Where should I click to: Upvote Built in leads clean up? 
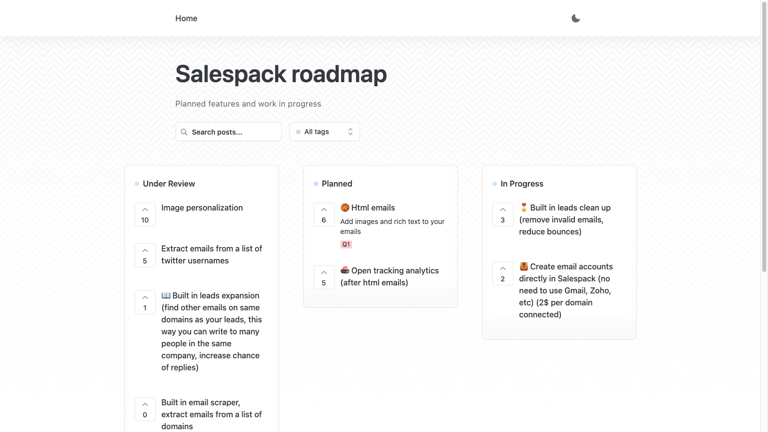(x=503, y=215)
